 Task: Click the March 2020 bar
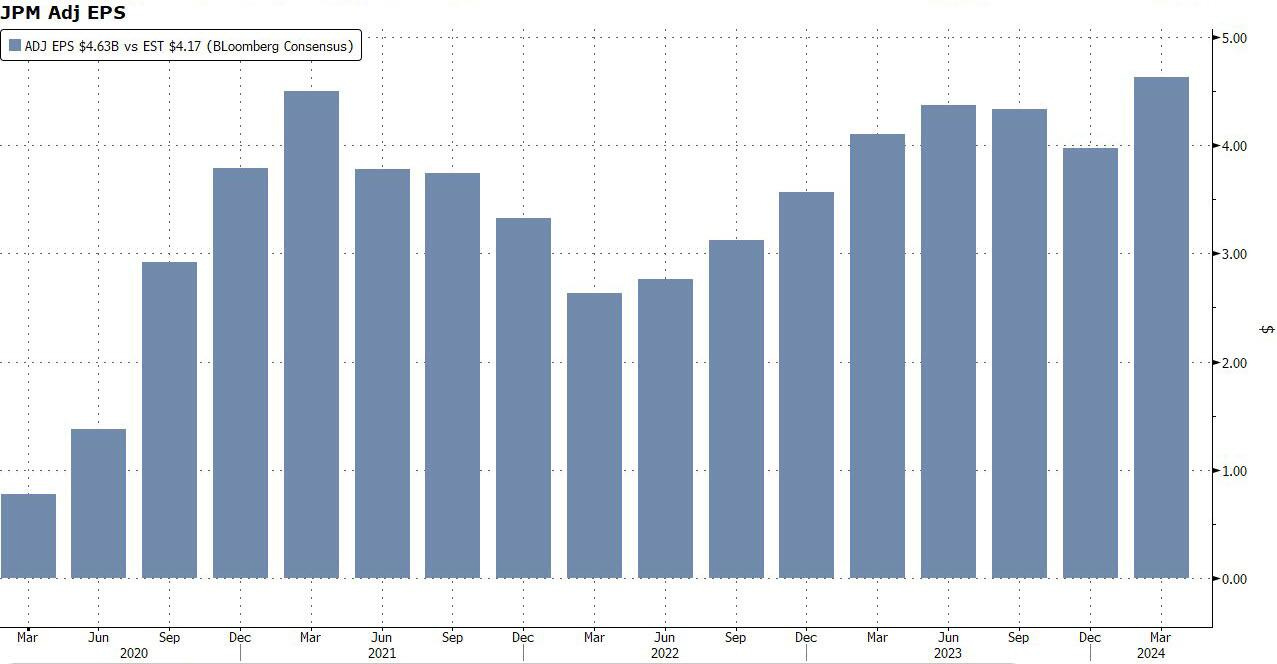click(28, 536)
